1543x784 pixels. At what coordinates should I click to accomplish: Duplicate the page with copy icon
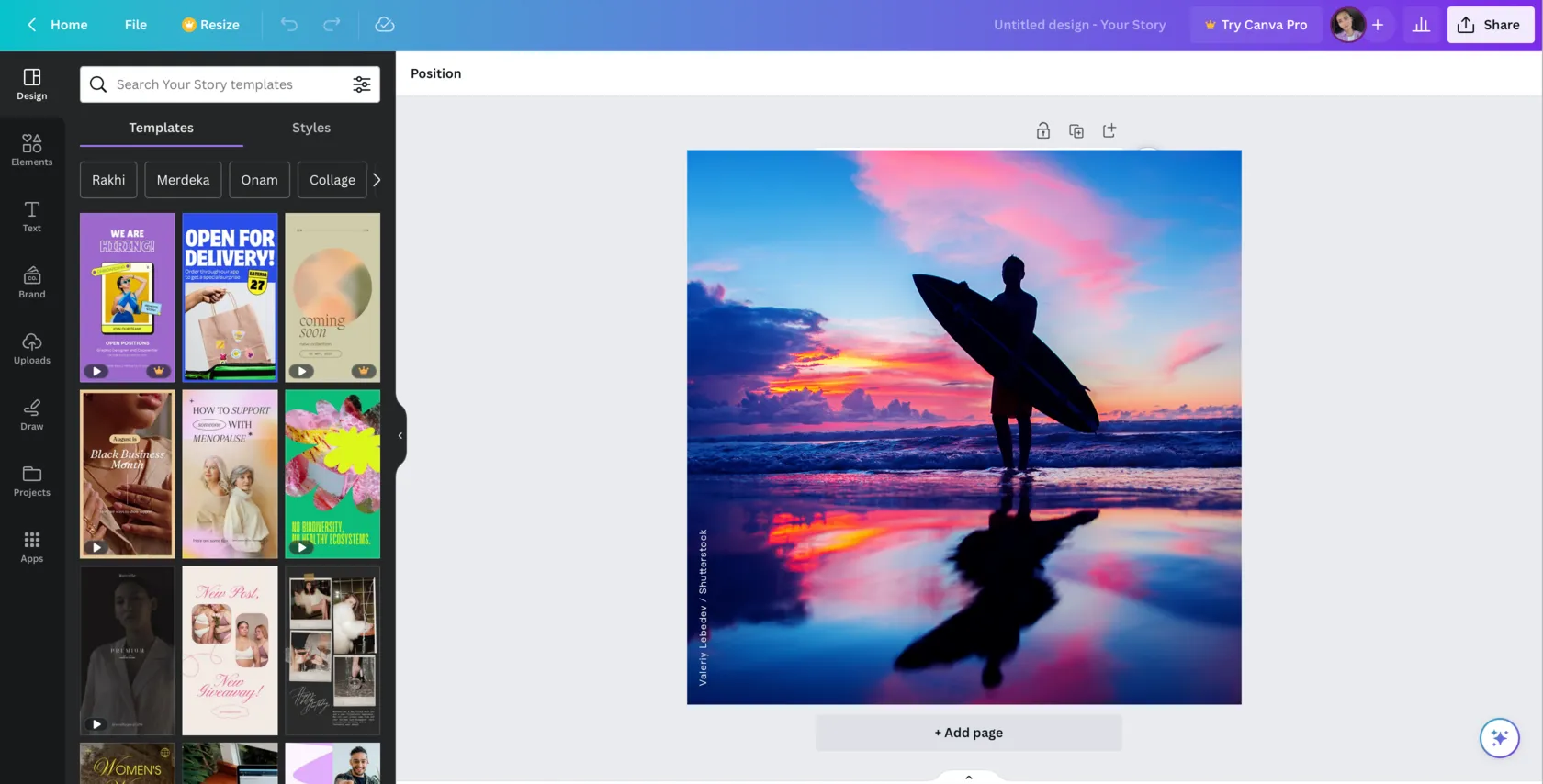coord(1076,131)
